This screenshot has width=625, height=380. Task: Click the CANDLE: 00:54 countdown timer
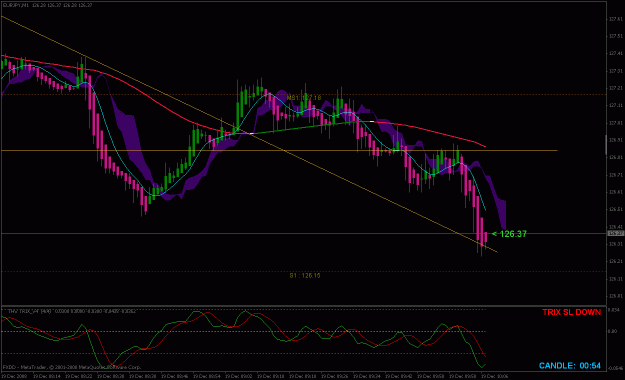(570, 366)
